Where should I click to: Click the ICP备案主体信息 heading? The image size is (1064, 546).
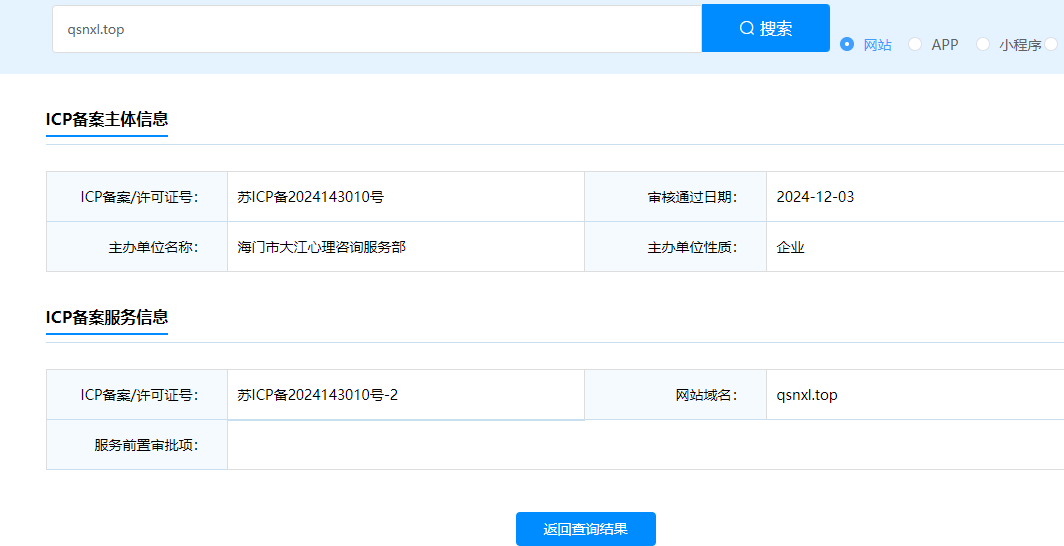pos(107,119)
